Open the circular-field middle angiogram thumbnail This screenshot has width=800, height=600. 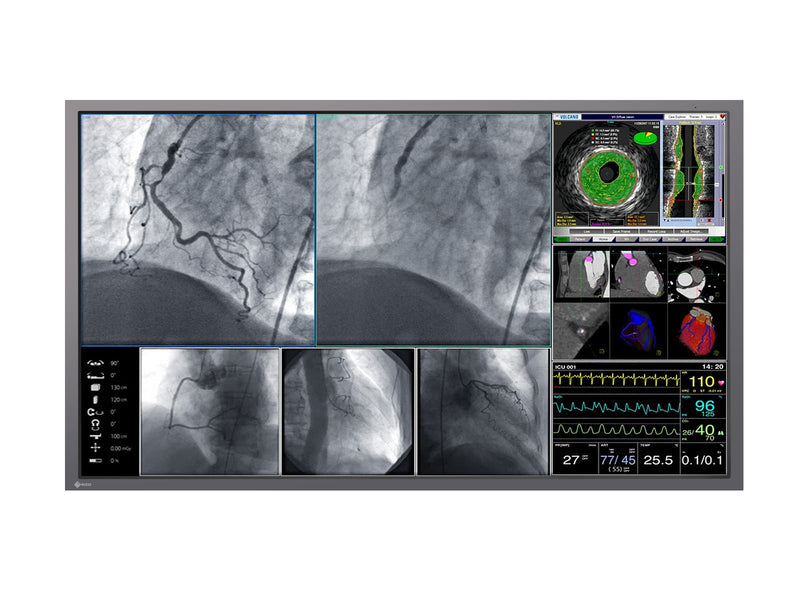[348, 412]
